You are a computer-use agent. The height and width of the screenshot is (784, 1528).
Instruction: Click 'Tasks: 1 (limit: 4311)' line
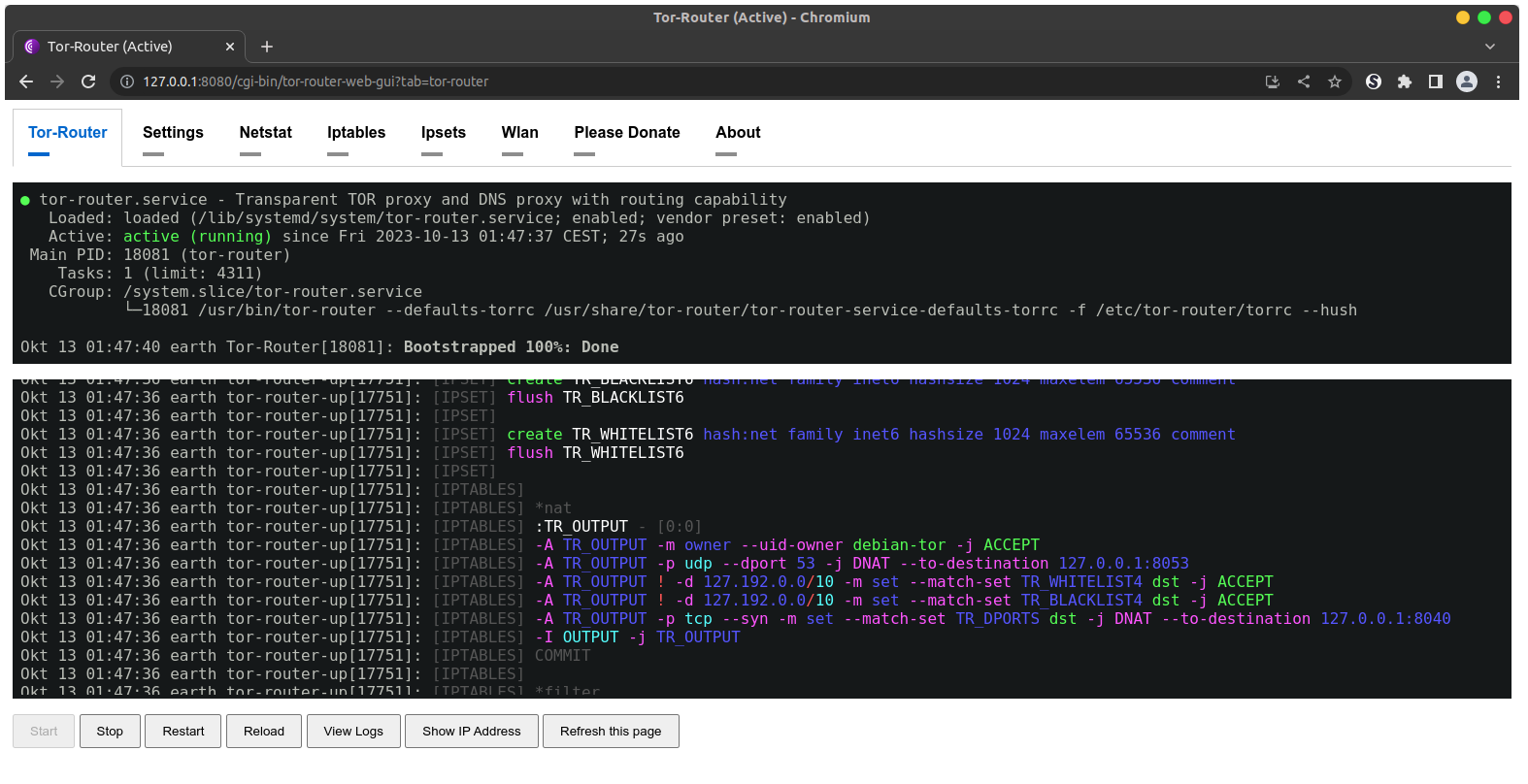(159, 274)
